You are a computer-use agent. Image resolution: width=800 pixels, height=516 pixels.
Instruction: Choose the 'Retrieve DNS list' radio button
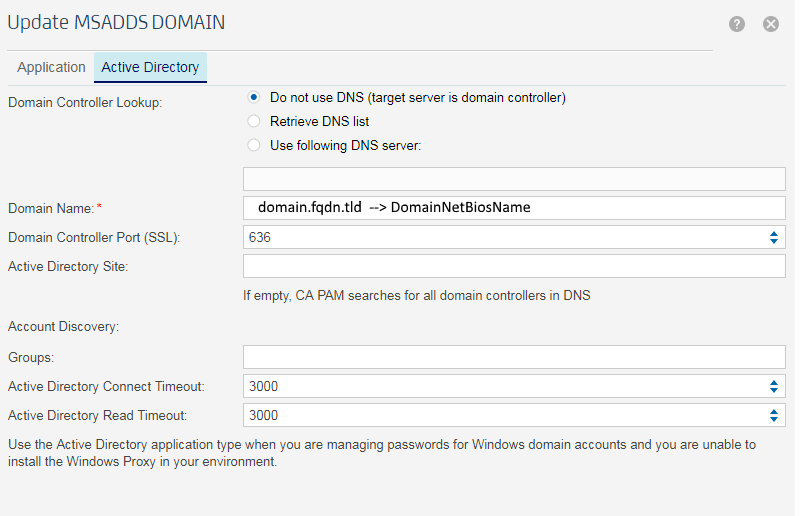(254, 121)
